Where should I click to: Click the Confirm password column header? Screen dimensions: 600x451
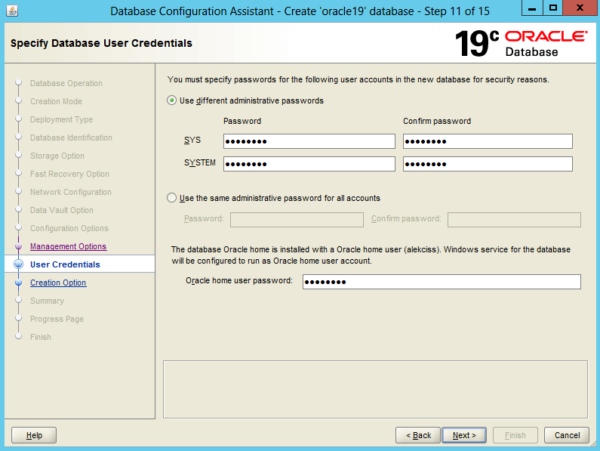pyautogui.click(x=437, y=121)
